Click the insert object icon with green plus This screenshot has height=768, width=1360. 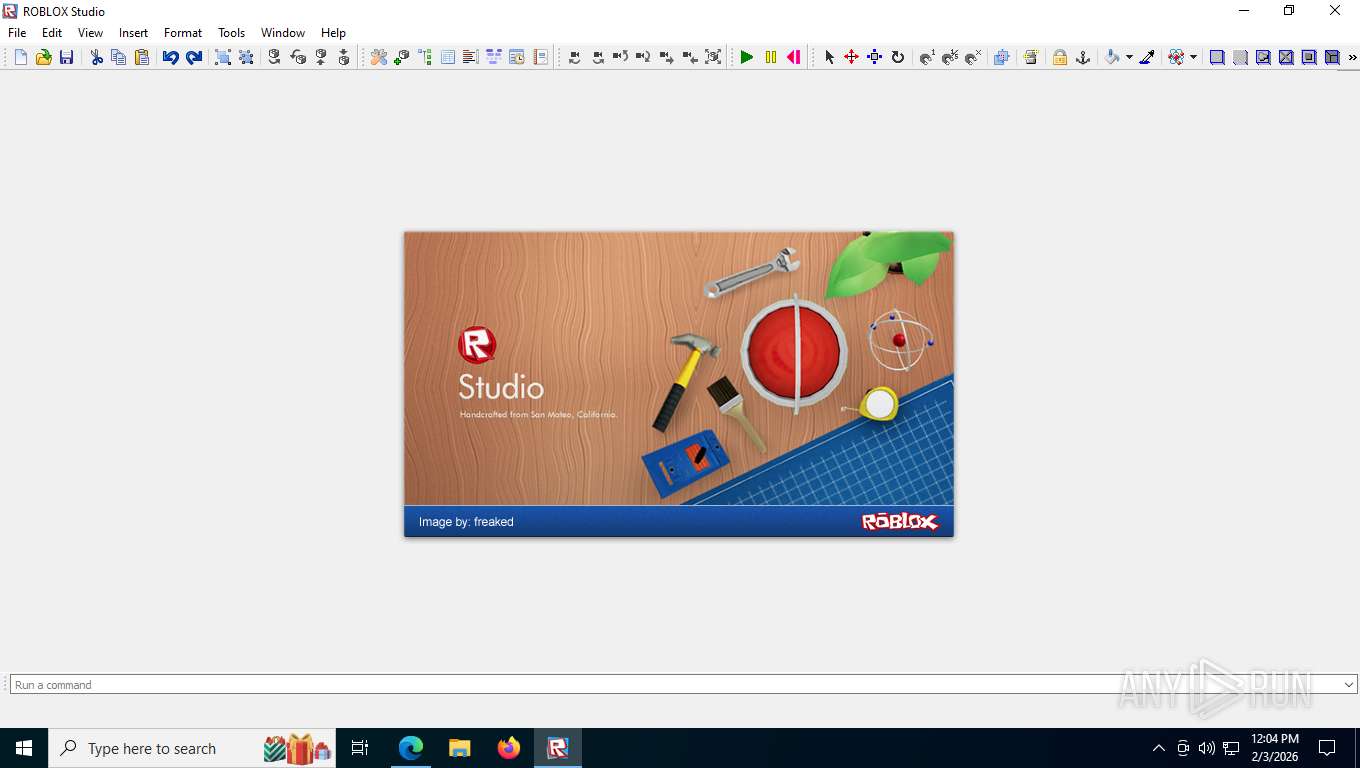401,57
